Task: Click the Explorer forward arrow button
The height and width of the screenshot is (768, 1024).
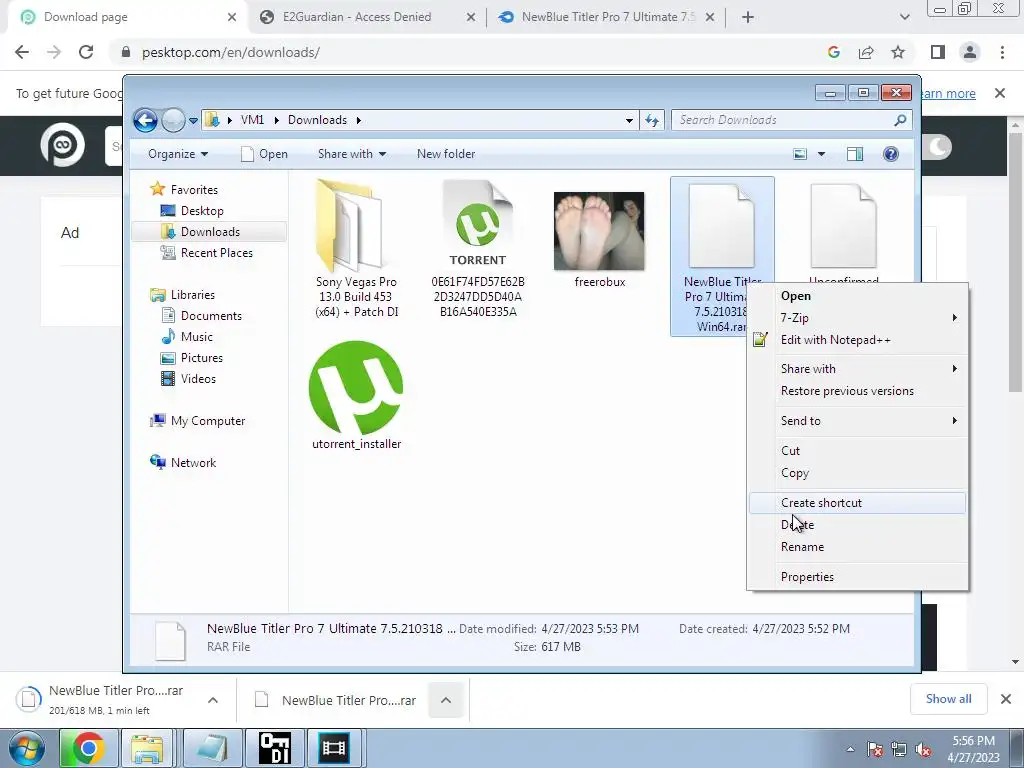Action: coord(173,120)
